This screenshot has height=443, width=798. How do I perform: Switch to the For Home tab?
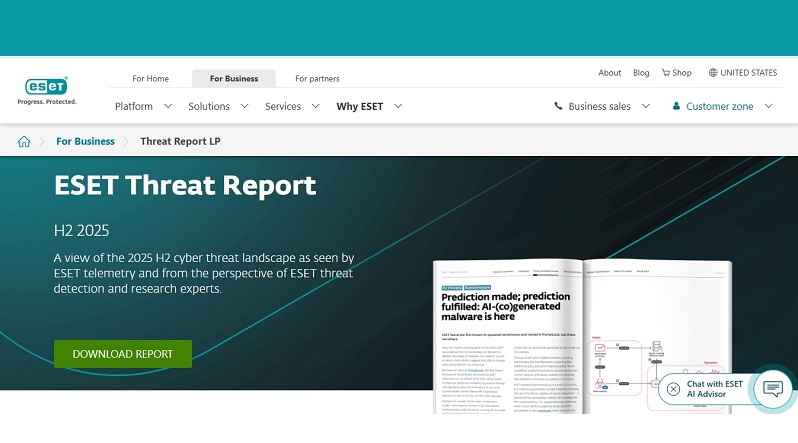tap(151, 78)
